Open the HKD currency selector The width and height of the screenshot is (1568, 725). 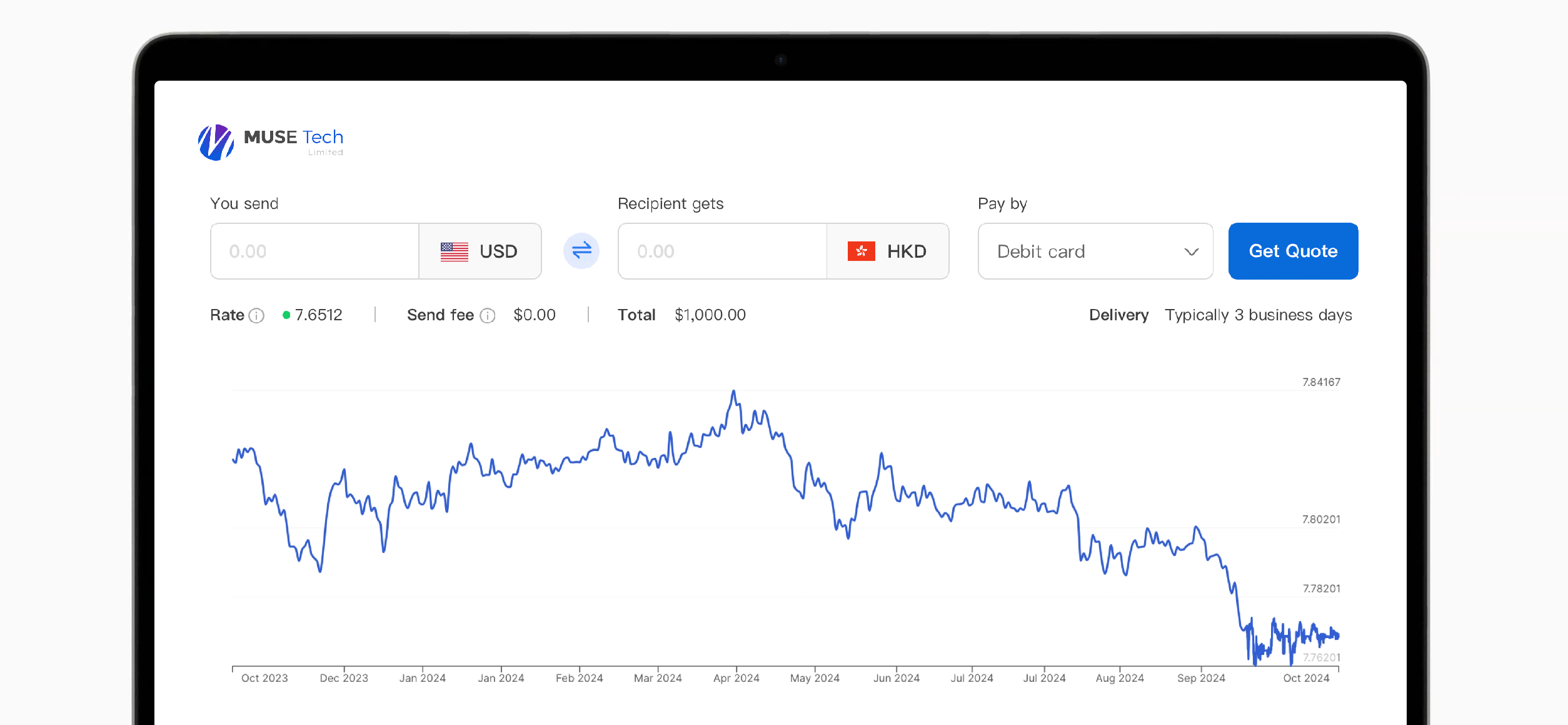(x=888, y=251)
